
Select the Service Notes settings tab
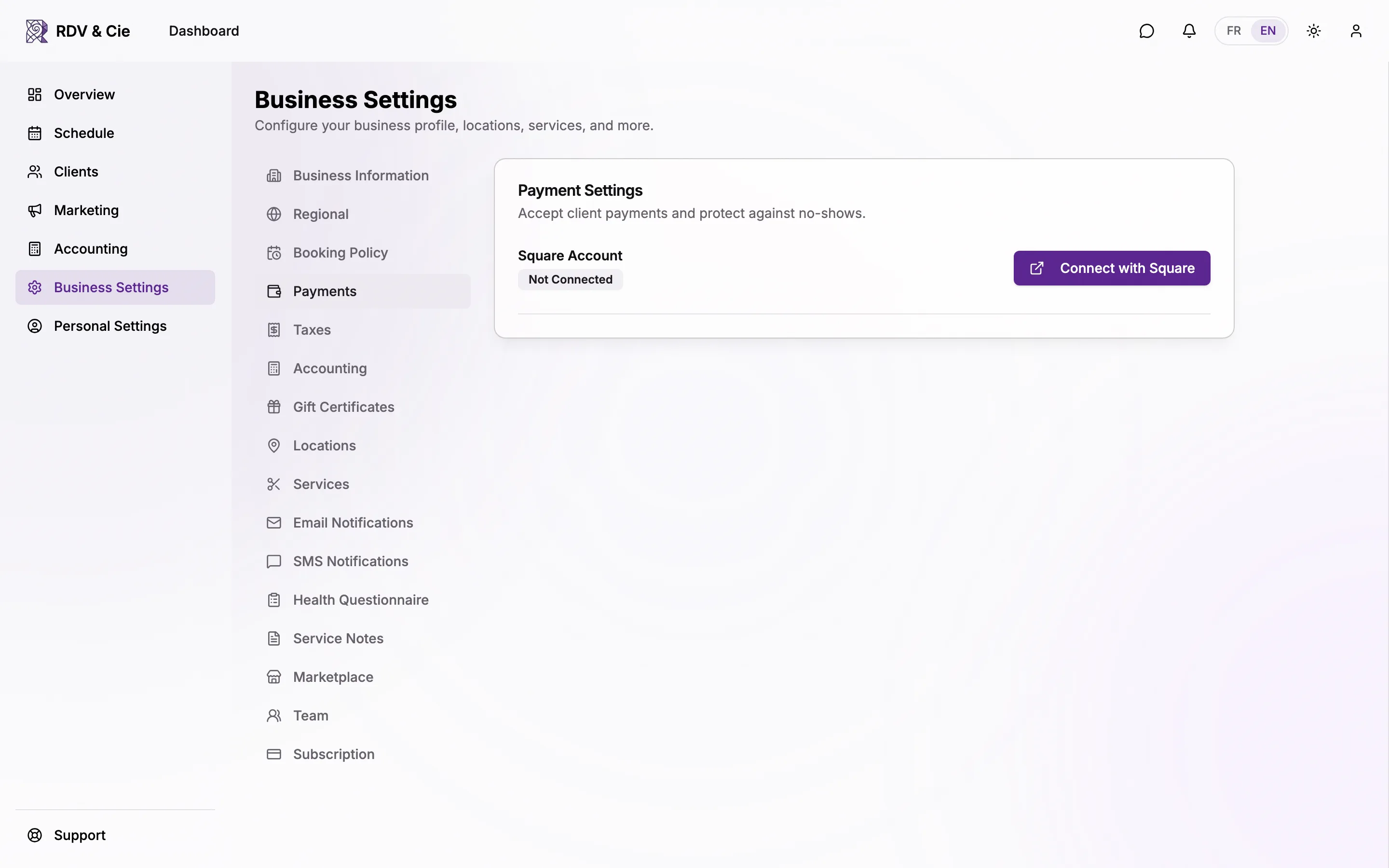click(363, 638)
